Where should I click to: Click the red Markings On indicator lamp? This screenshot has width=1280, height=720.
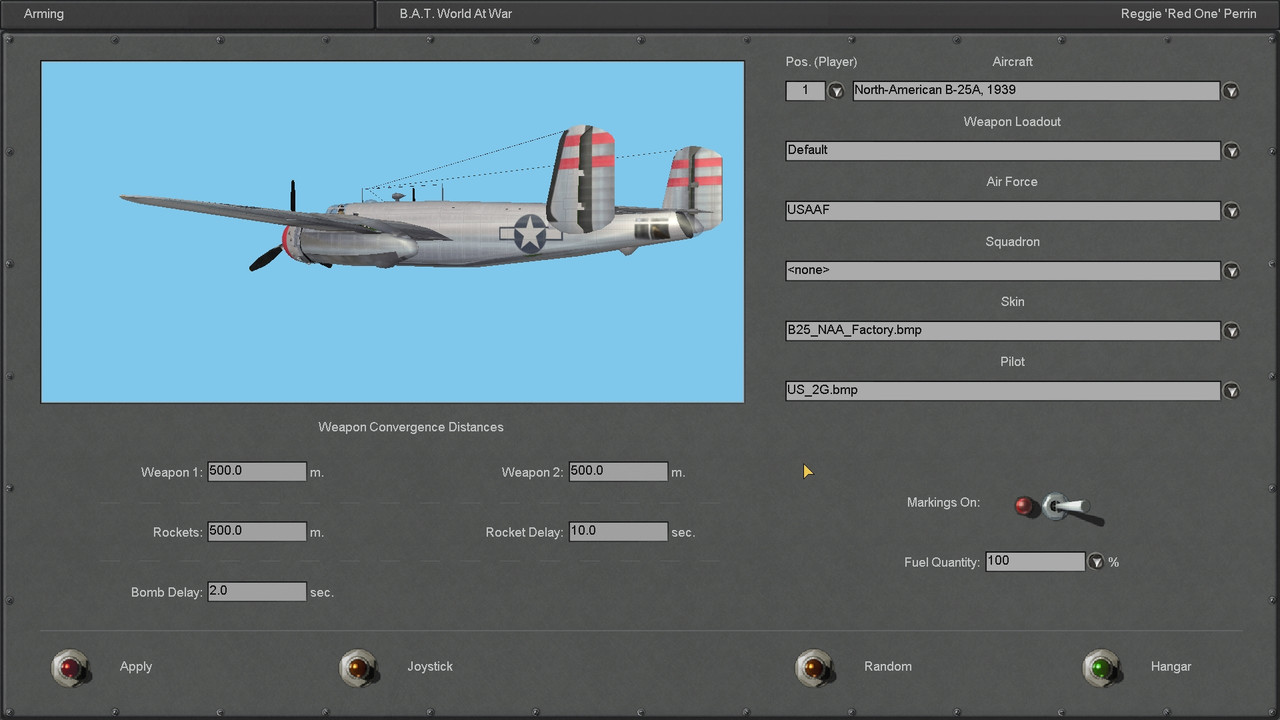coord(1025,505)
